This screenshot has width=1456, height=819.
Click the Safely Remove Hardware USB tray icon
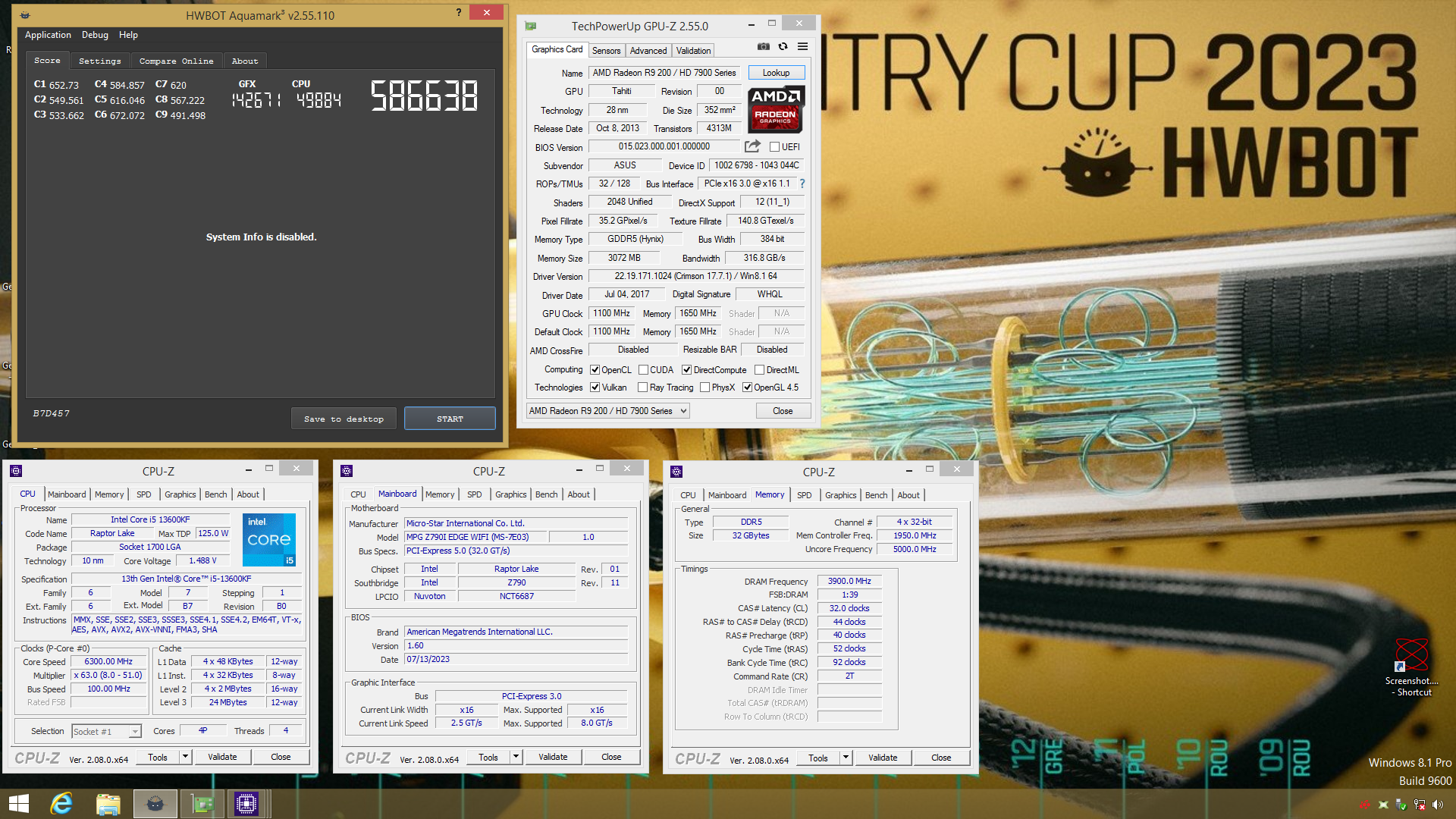coord(1401,805)
